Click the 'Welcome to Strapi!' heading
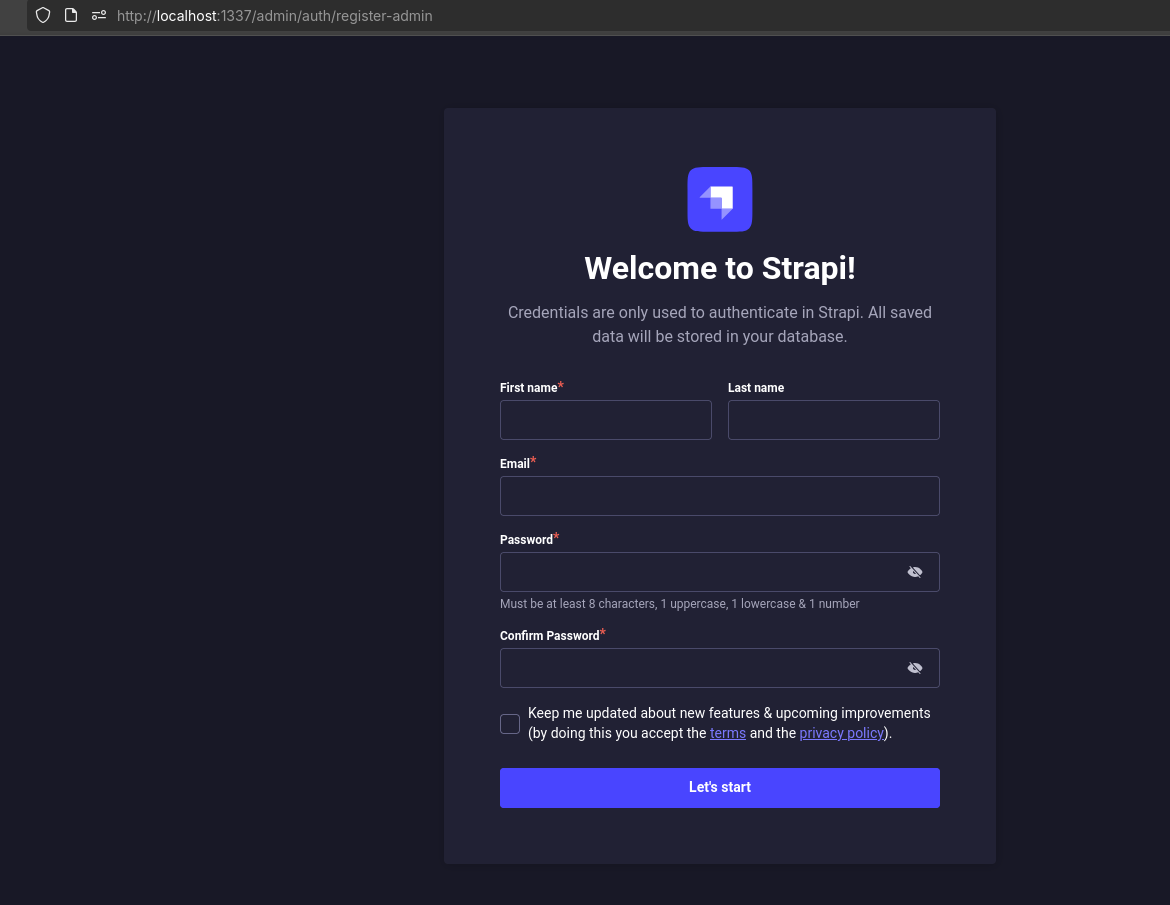The height and width of the screenshot is (905, 1170). pyautogui.click(x=719, y=268)
